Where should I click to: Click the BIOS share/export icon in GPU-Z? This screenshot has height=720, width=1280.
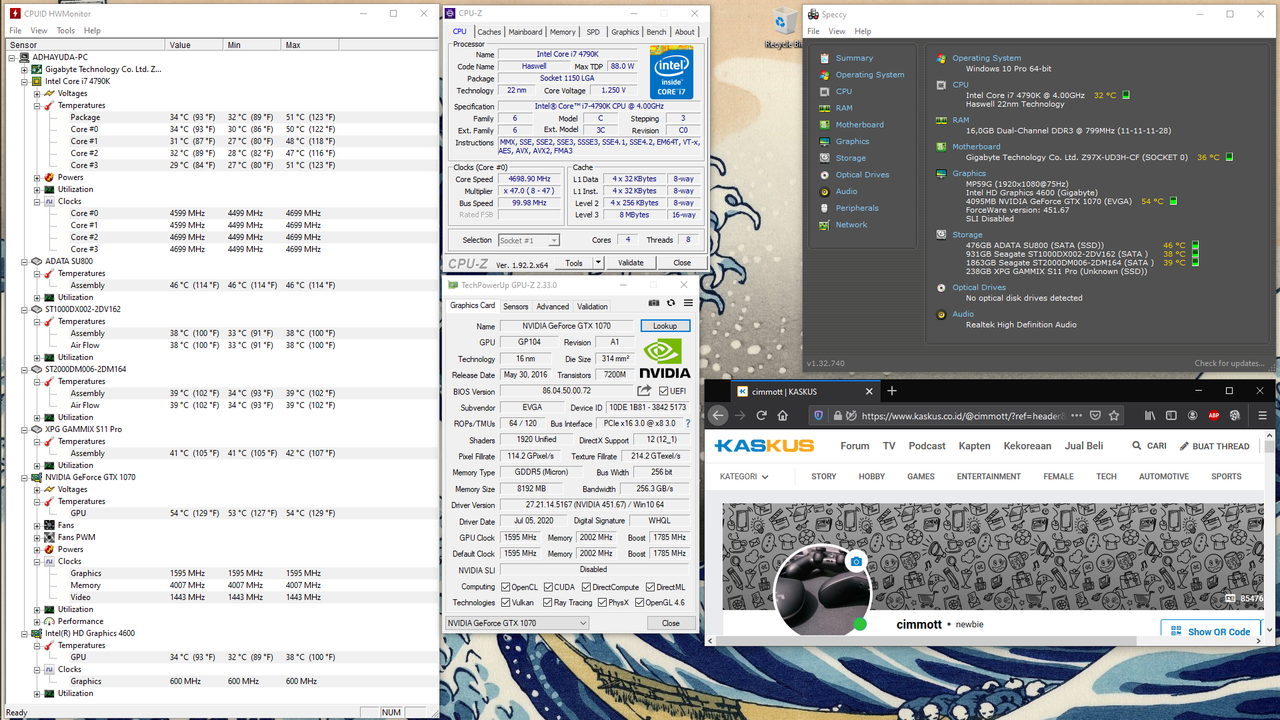pos(645,391)
